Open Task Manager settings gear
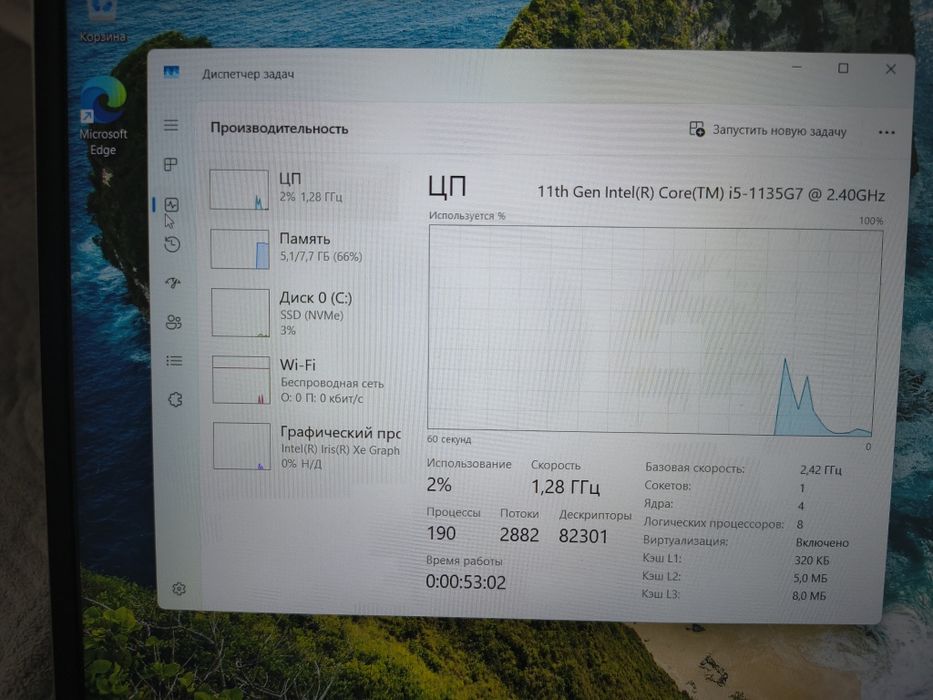The image size is (933, 700). click(x=179, y=589)
